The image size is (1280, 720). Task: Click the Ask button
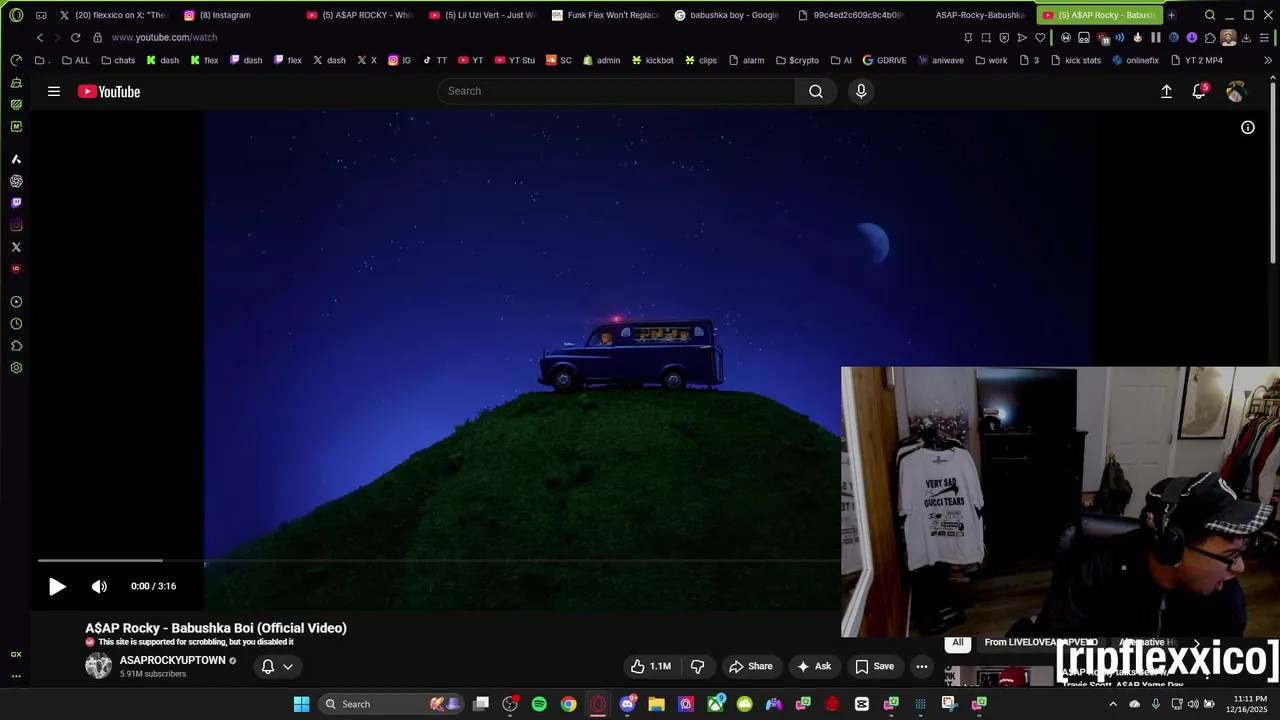click(814, 666)
